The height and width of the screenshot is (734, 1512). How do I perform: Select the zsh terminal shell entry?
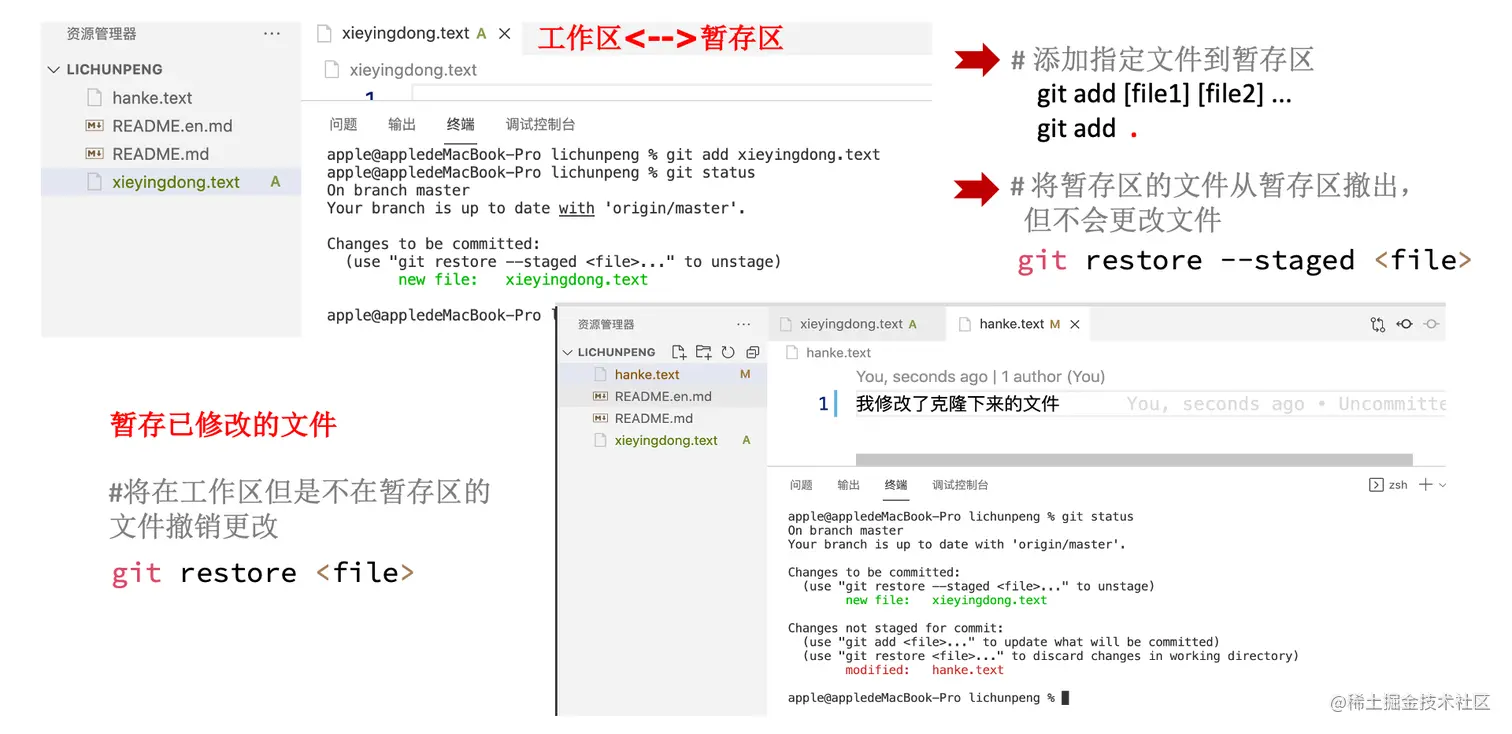tap(1388, 485)
